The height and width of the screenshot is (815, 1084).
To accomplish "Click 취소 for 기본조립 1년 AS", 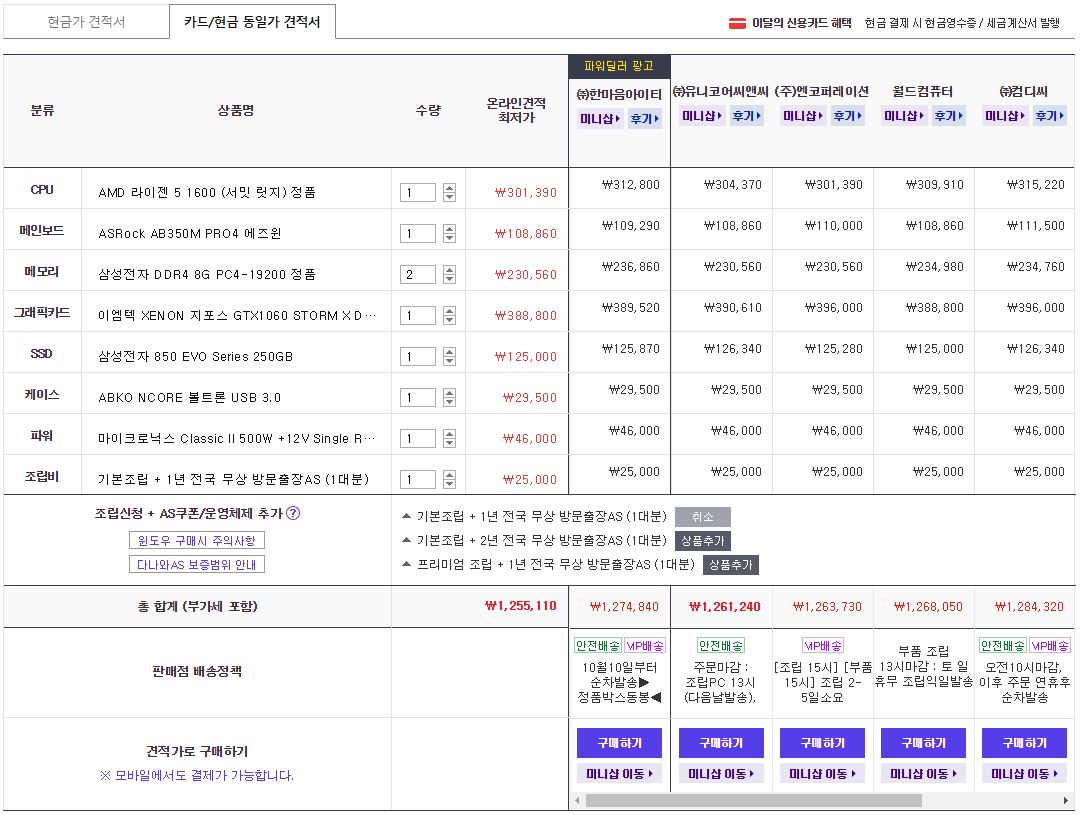I will (x=702, y=516).
